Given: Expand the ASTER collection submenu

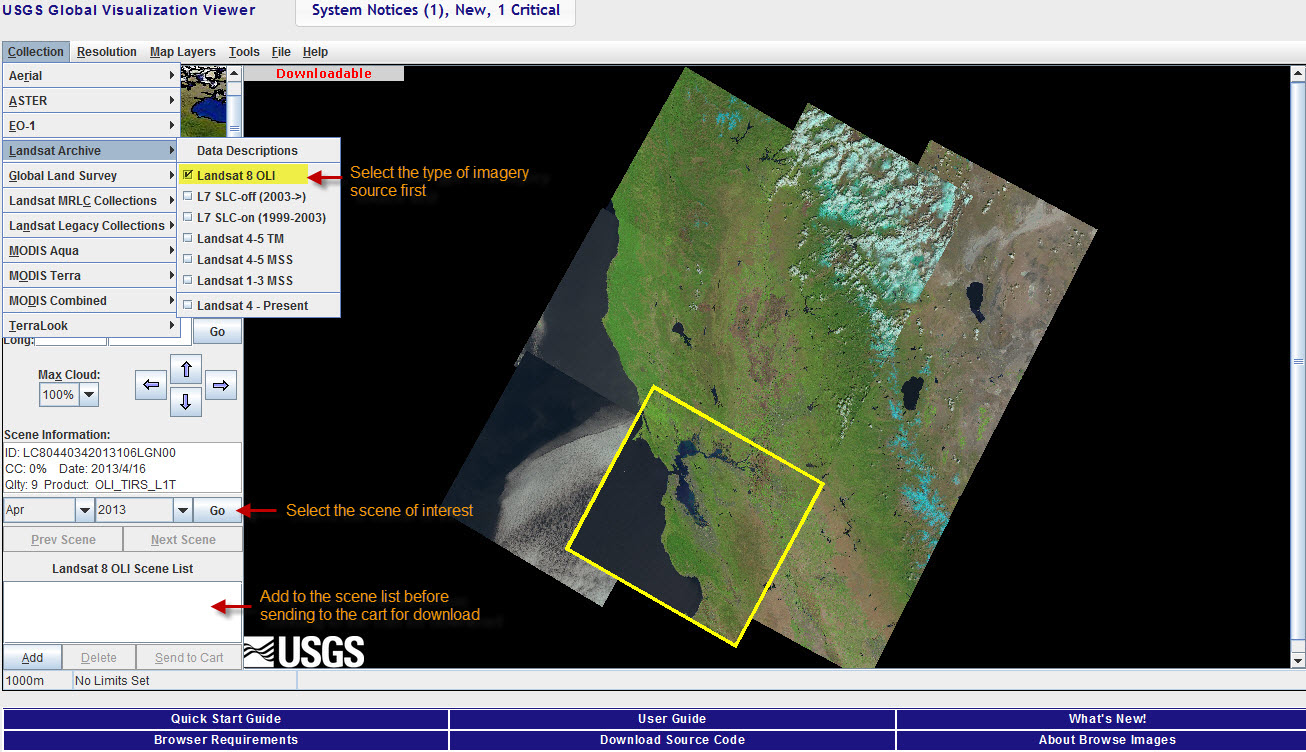Looking at the screenshot, I should pyautogui.click(x=91, y=100).
